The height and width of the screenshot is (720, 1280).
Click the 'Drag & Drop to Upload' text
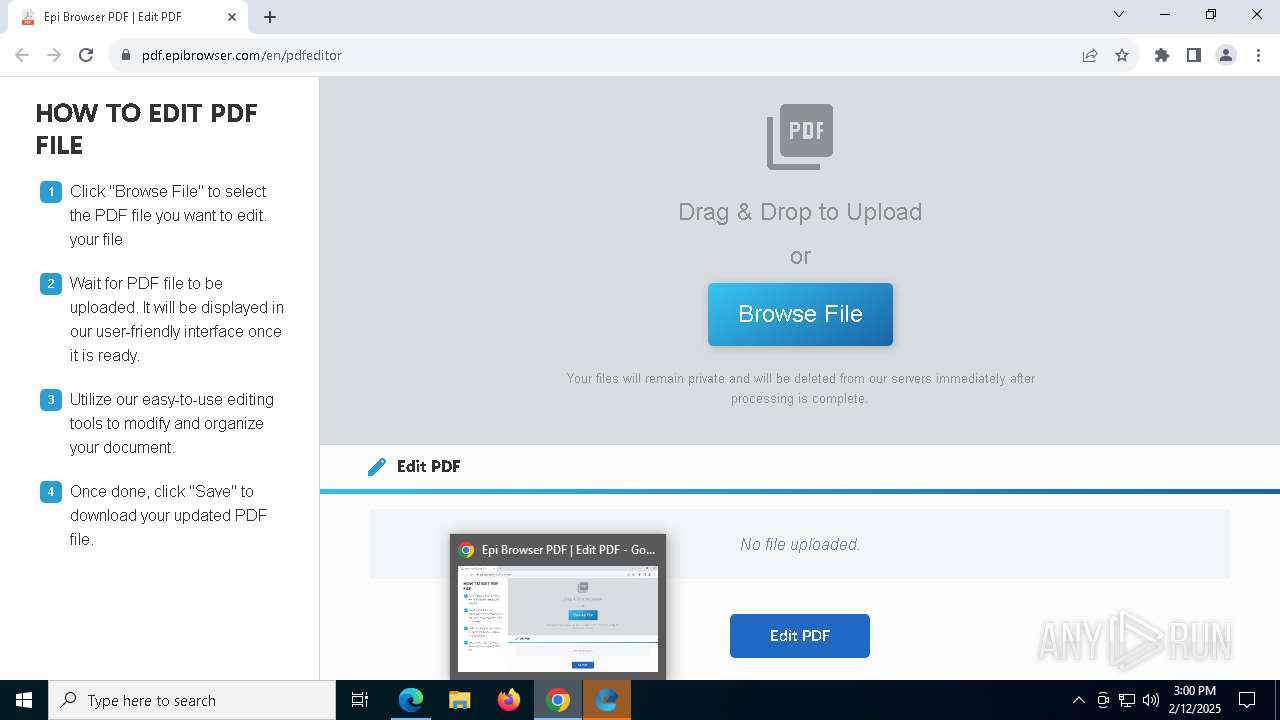tap(800, 212)
